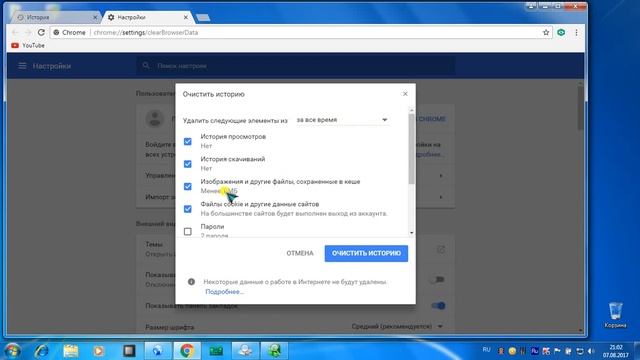Click the История скачиваний label
The image size is (640, 360).
(x=233, y=159)
